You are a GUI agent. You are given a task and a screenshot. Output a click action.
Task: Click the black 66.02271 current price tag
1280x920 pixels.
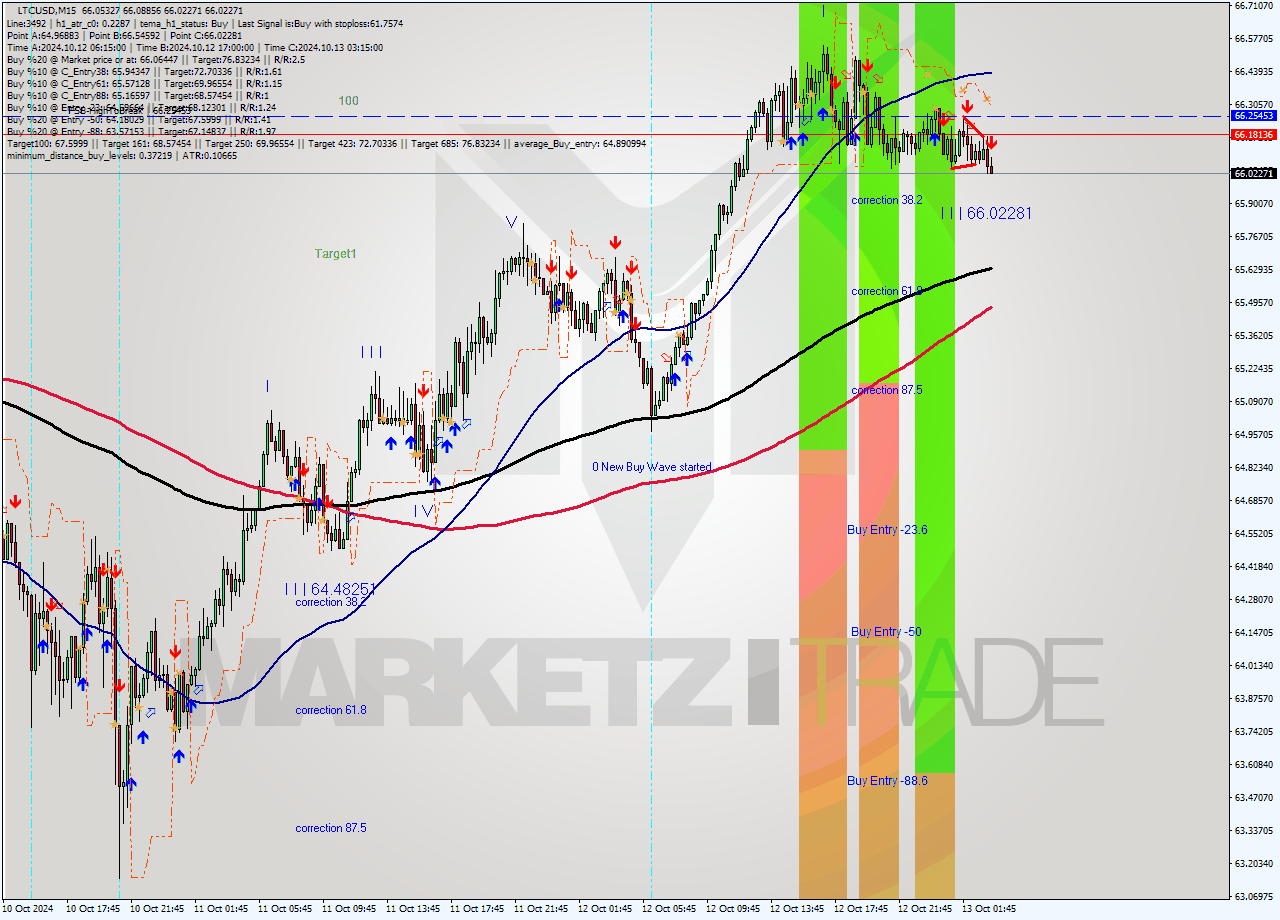[1253, 173]
